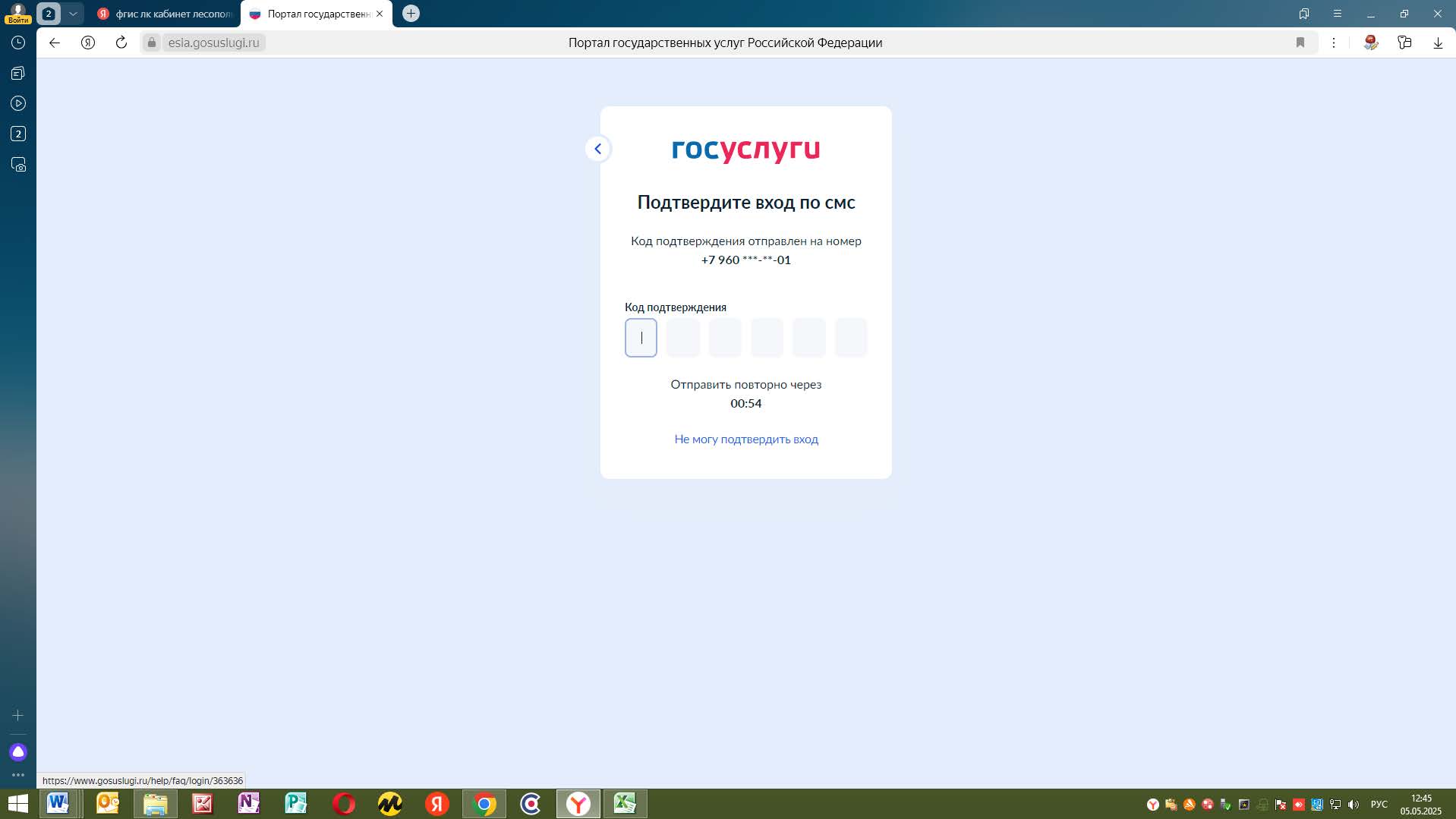This screenshot has width=1456, height=819.
Task: Open a new tab with plus button
Action: 411,14
